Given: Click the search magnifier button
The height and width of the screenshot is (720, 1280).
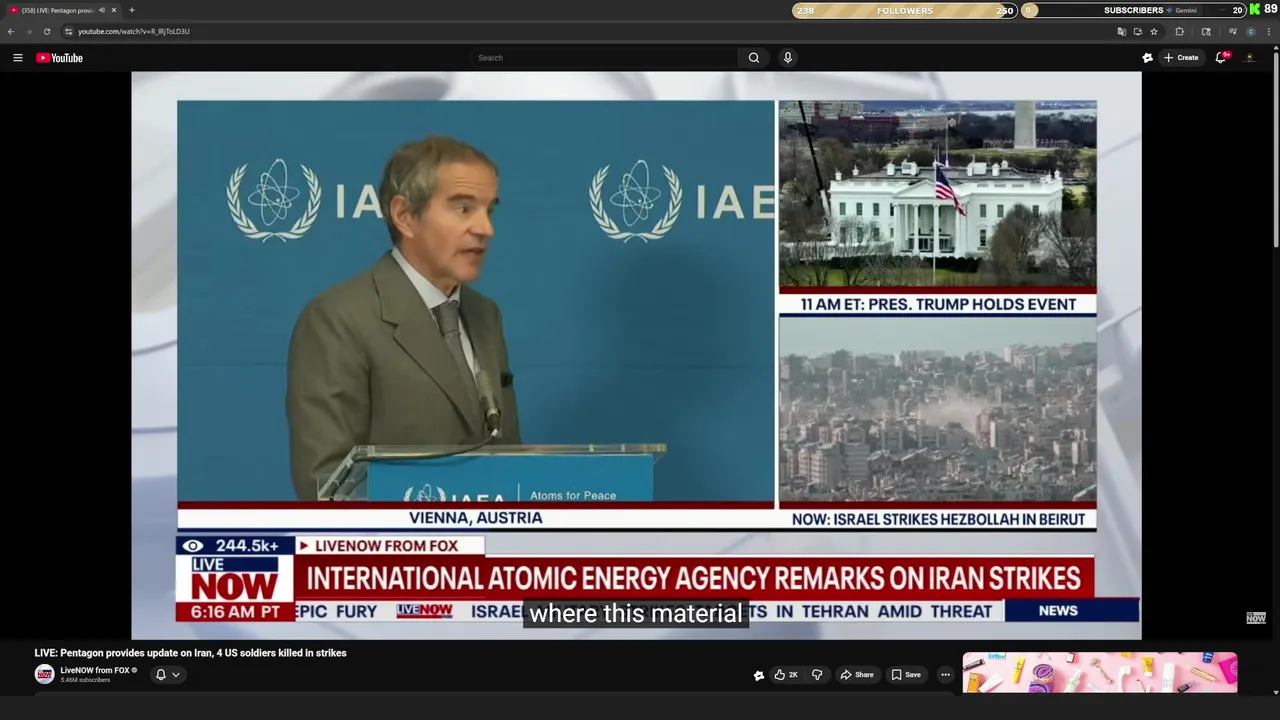Looking at the screenshot, I should 754,58.
